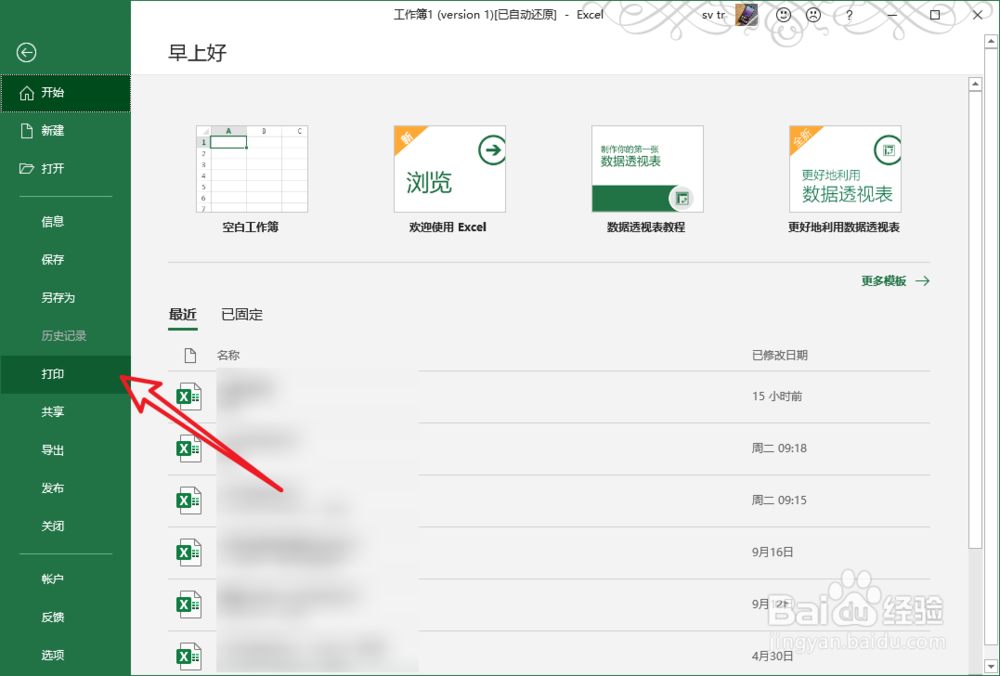The image size is (1000, 676).
Task: Open the 欢迎使用 Excel tour template
Action: [449, 180]
